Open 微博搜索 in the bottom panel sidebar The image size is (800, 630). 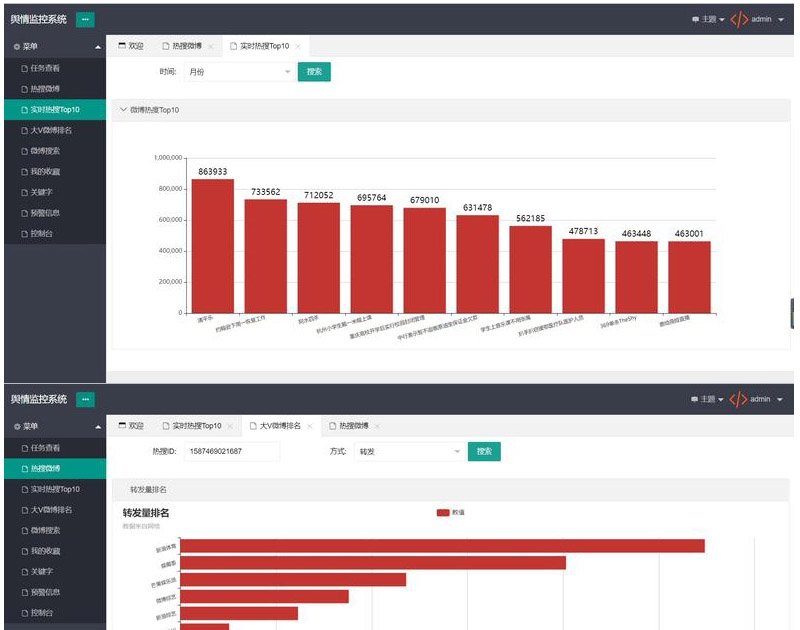click(55, 531)
